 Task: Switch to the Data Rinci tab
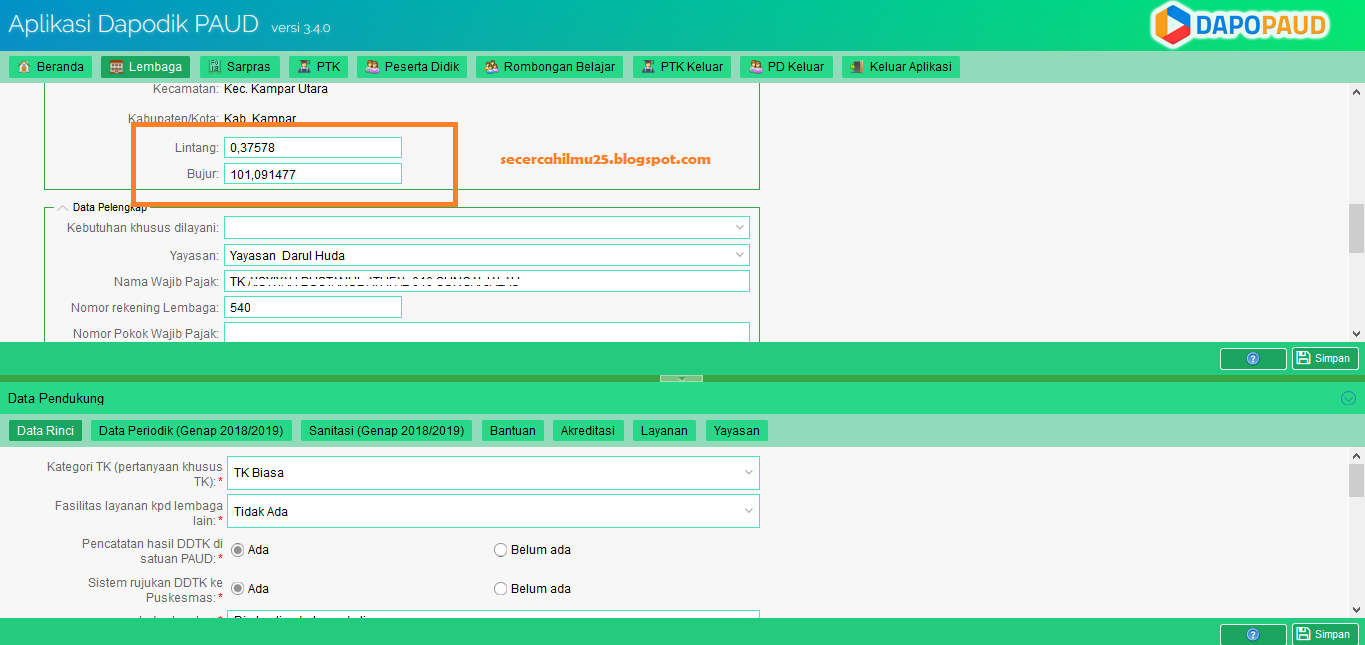click(46, 431)
